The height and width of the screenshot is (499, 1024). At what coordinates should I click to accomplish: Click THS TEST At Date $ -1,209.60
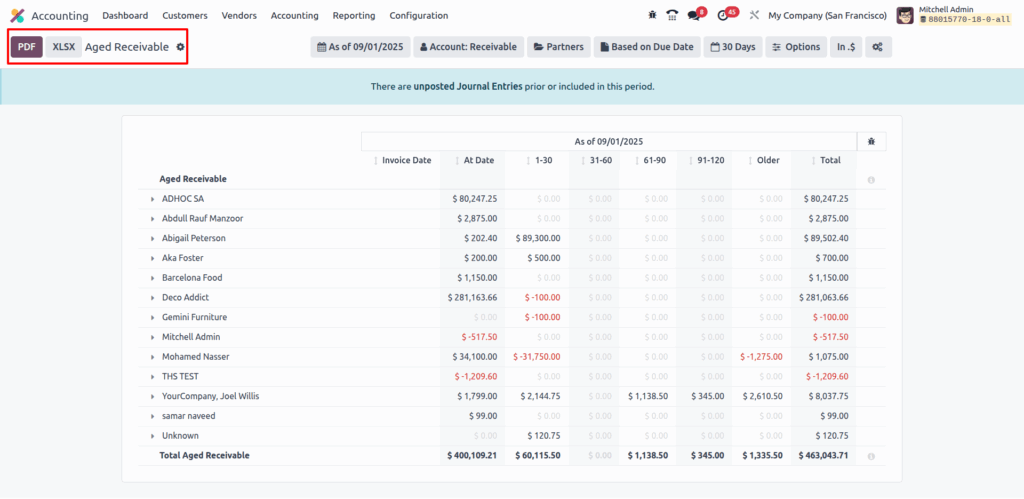(x=476, y=377)
